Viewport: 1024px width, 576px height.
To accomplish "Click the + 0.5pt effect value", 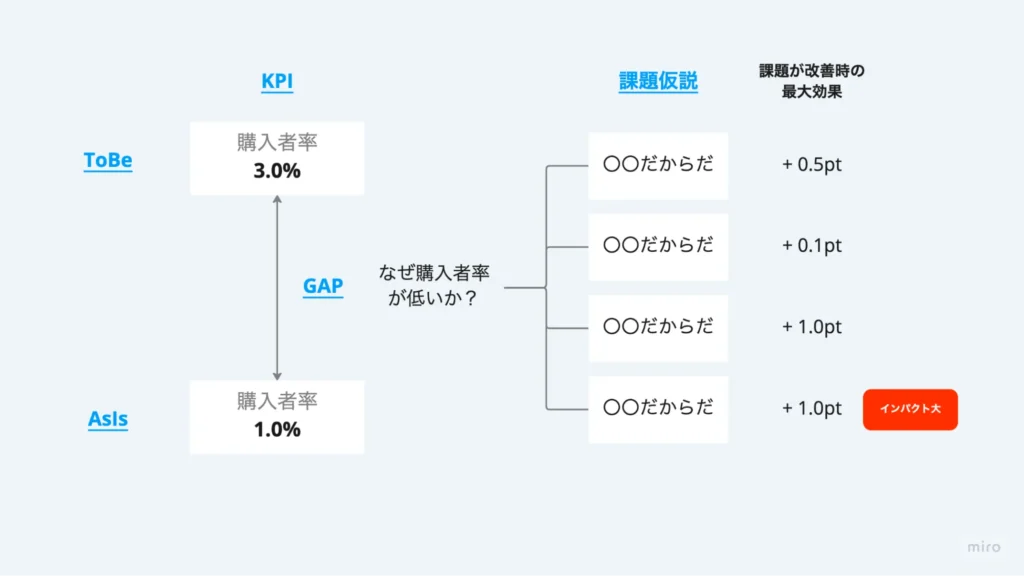I will [x=812, y=165].
